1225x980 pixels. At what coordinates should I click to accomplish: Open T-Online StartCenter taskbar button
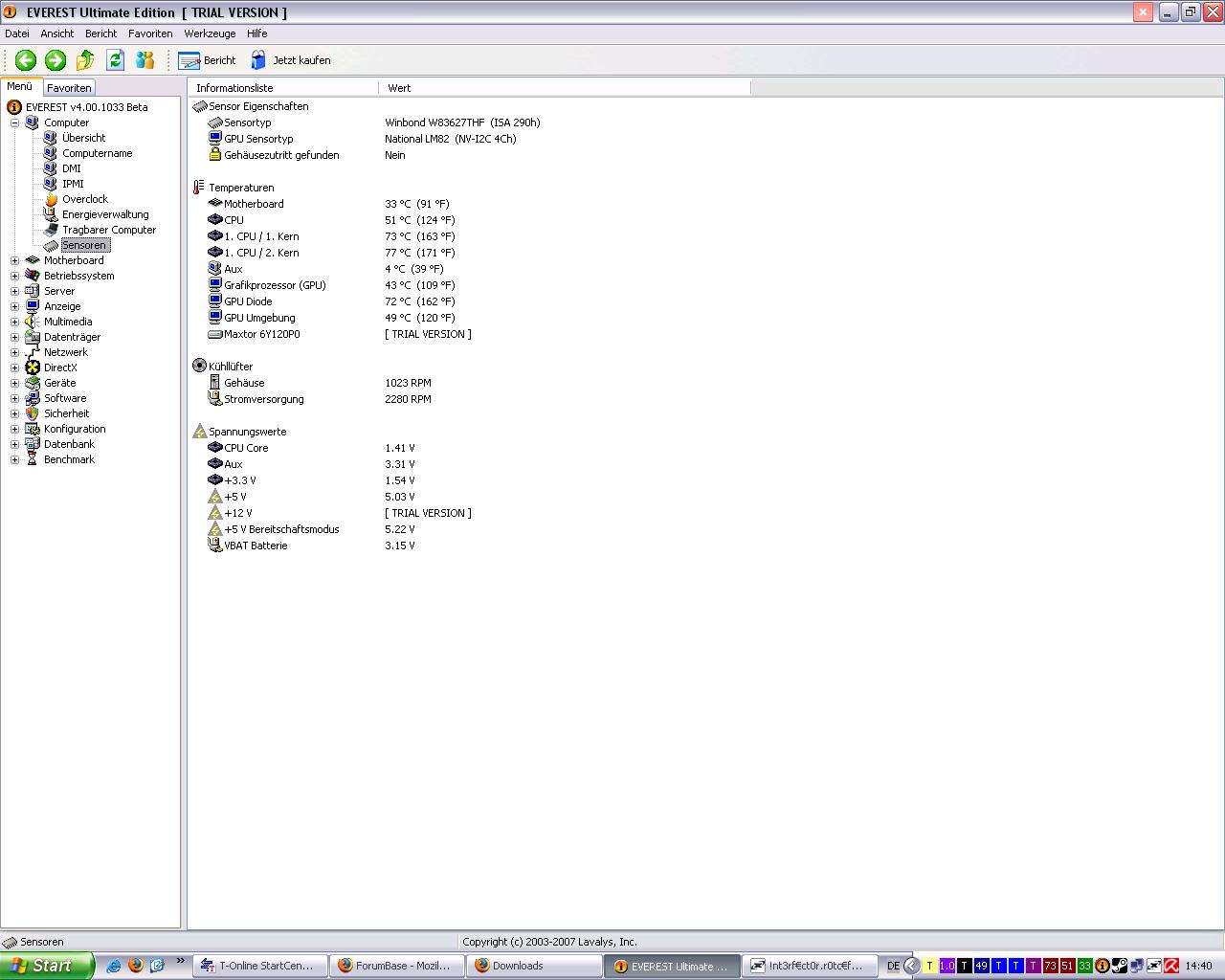[260, 966]
